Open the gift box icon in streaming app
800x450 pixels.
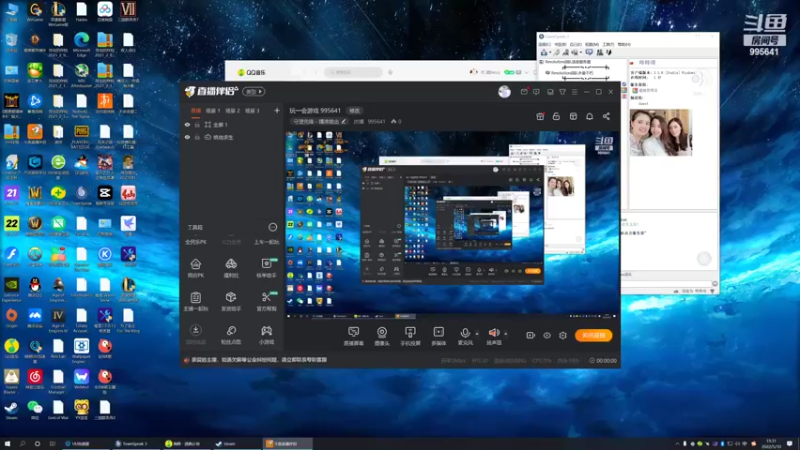point(540,117)
